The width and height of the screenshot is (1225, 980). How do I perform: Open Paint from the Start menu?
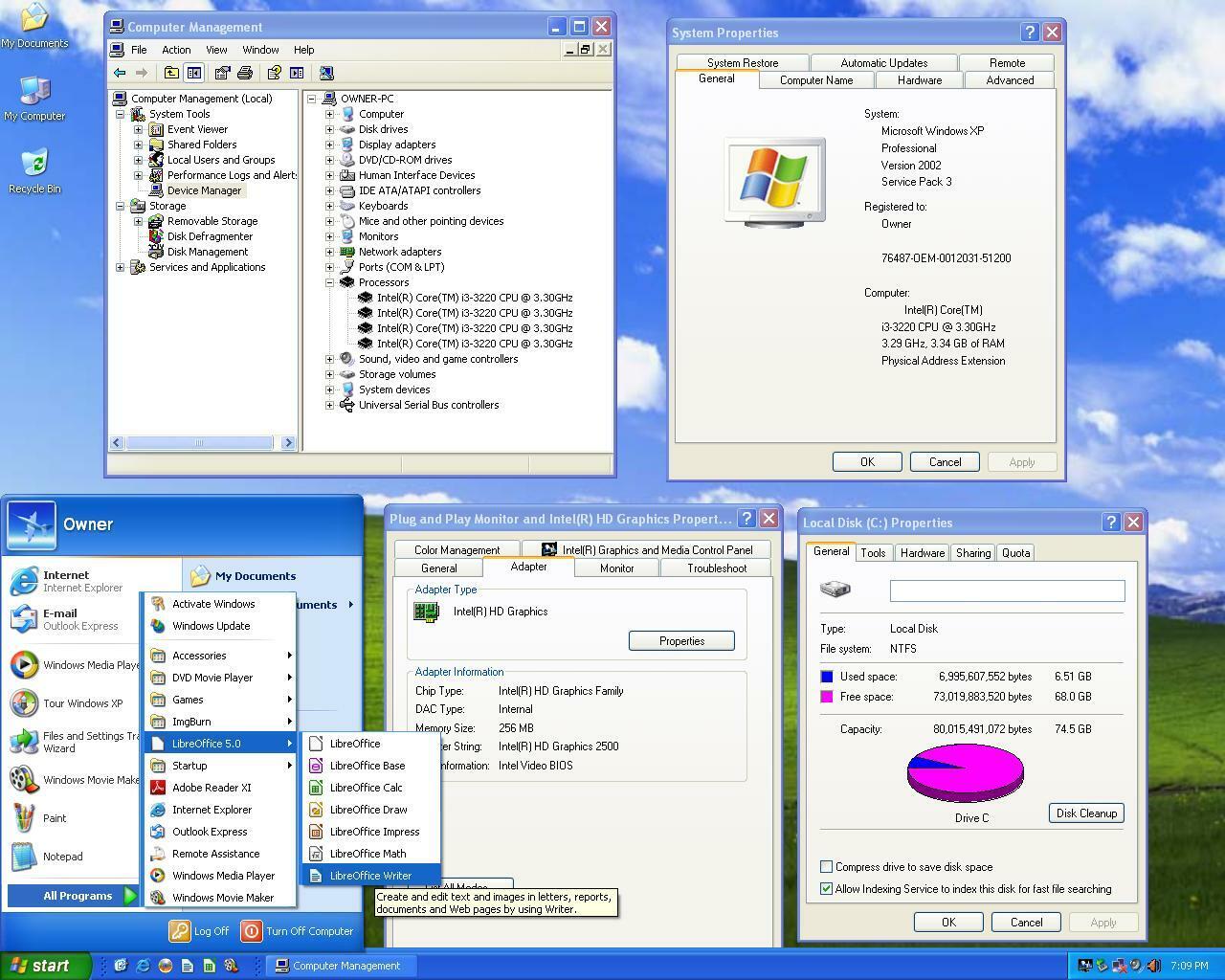click(x=55, y=818)
